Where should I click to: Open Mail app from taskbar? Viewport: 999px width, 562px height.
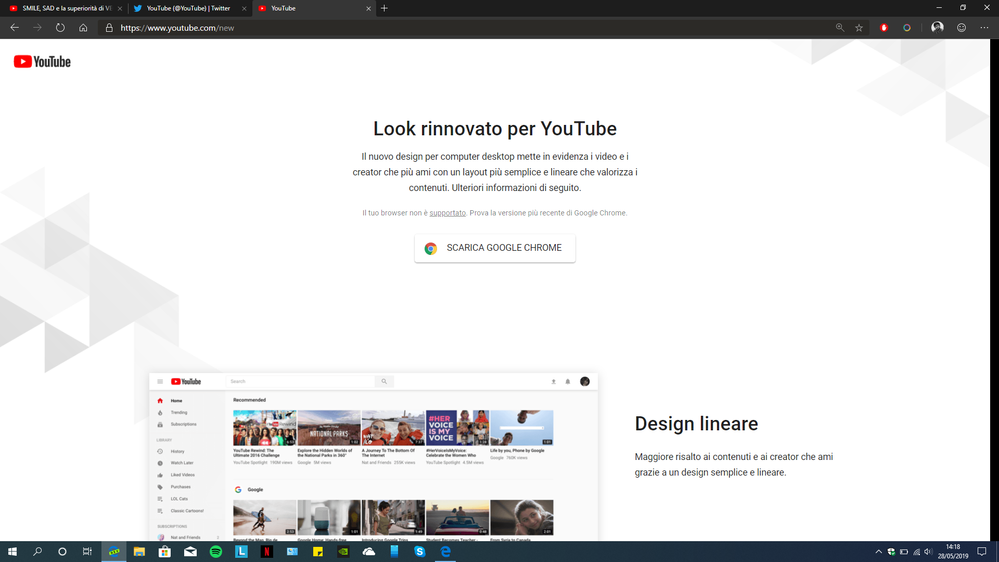click(190, 551)
